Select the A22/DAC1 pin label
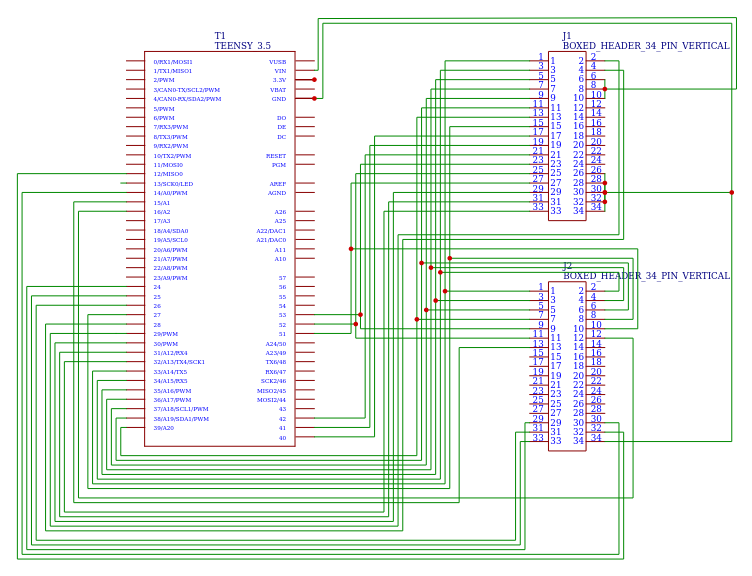Screen dimensions: 752x576 (271, 231)
